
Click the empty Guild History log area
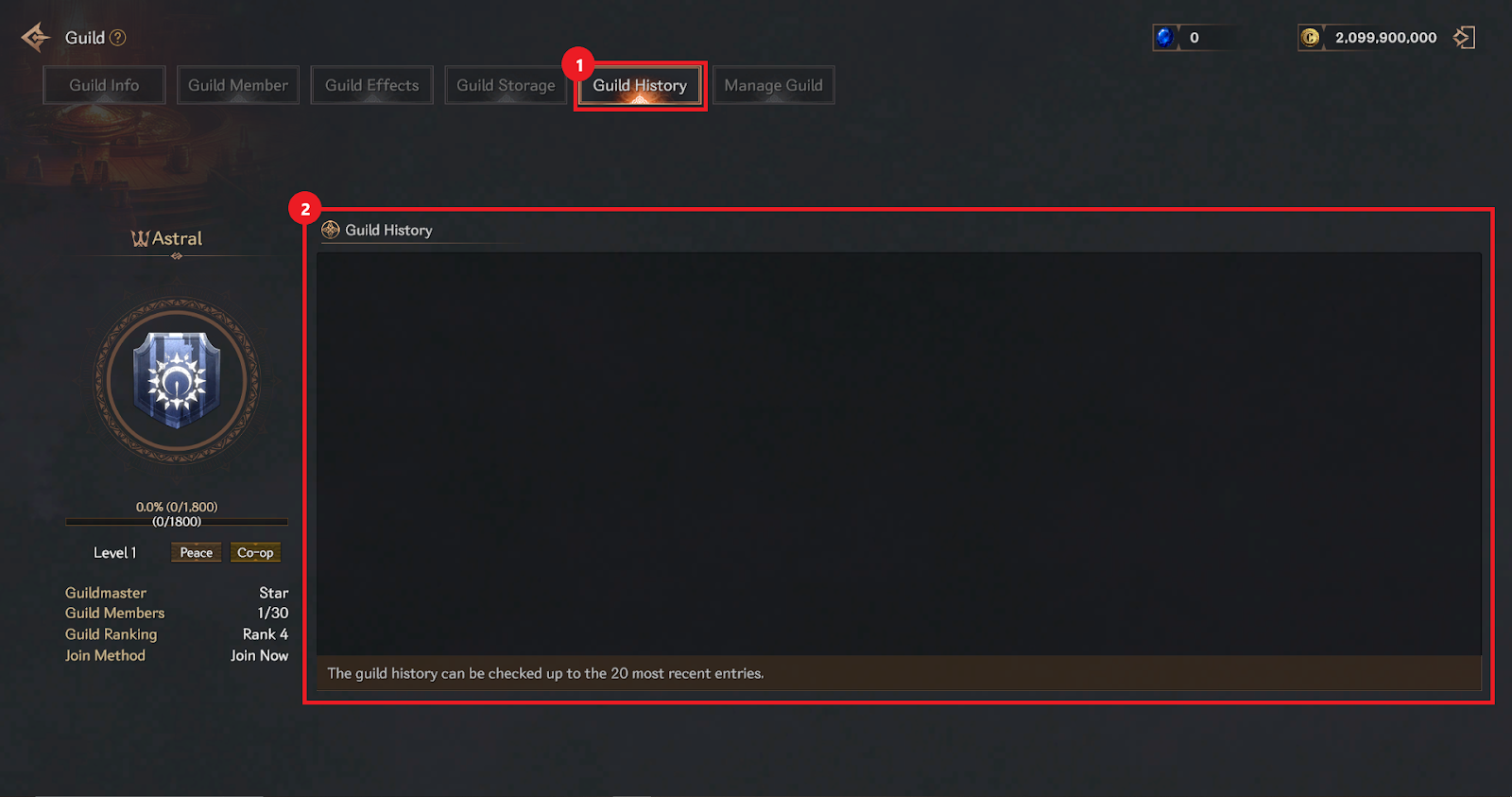[899, 454]
